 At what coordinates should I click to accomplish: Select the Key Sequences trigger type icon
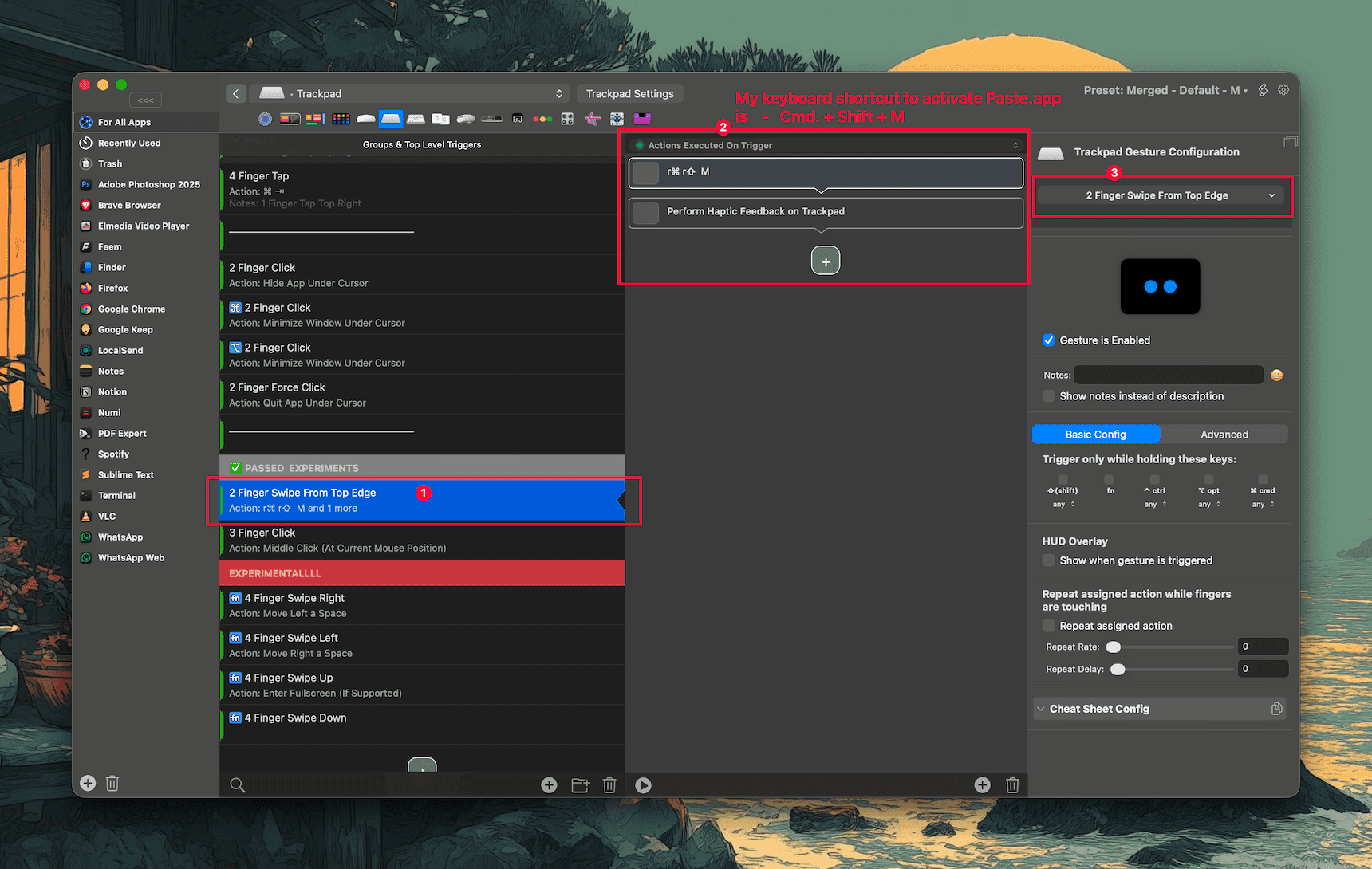tap(440, 119)
